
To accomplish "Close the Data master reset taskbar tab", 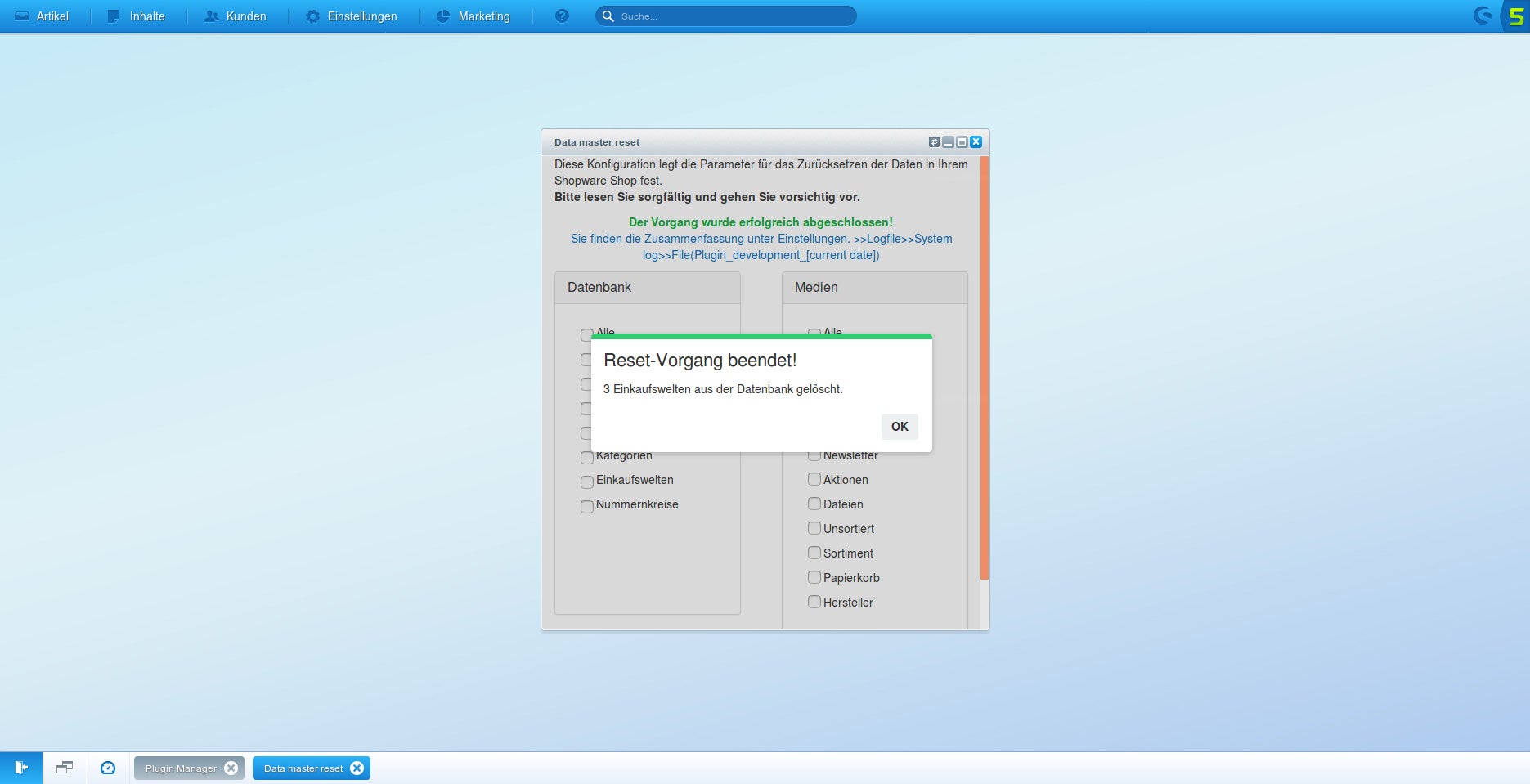I will point(357,768).
